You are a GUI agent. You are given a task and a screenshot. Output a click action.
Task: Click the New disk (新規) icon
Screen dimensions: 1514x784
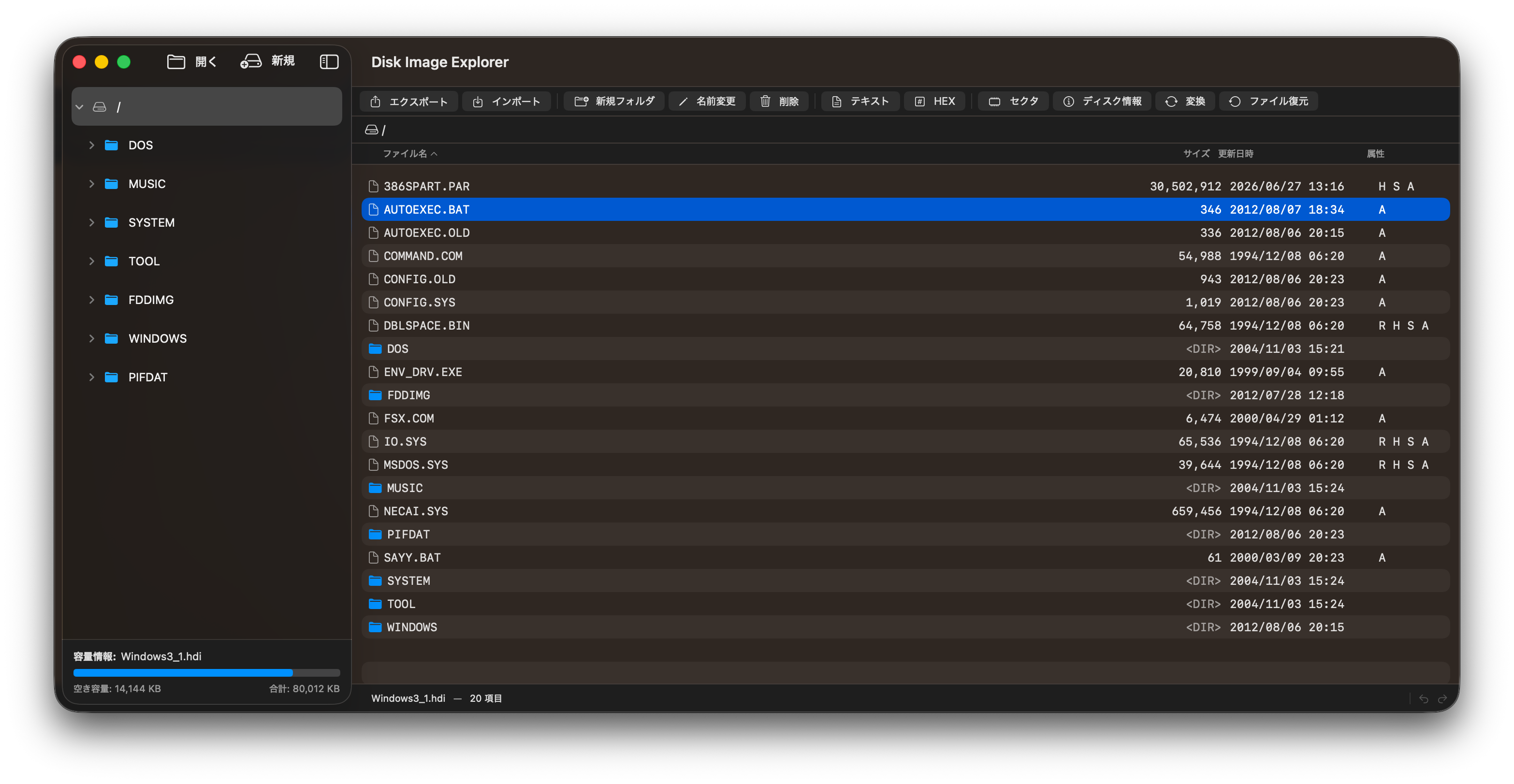click(251, 61)
